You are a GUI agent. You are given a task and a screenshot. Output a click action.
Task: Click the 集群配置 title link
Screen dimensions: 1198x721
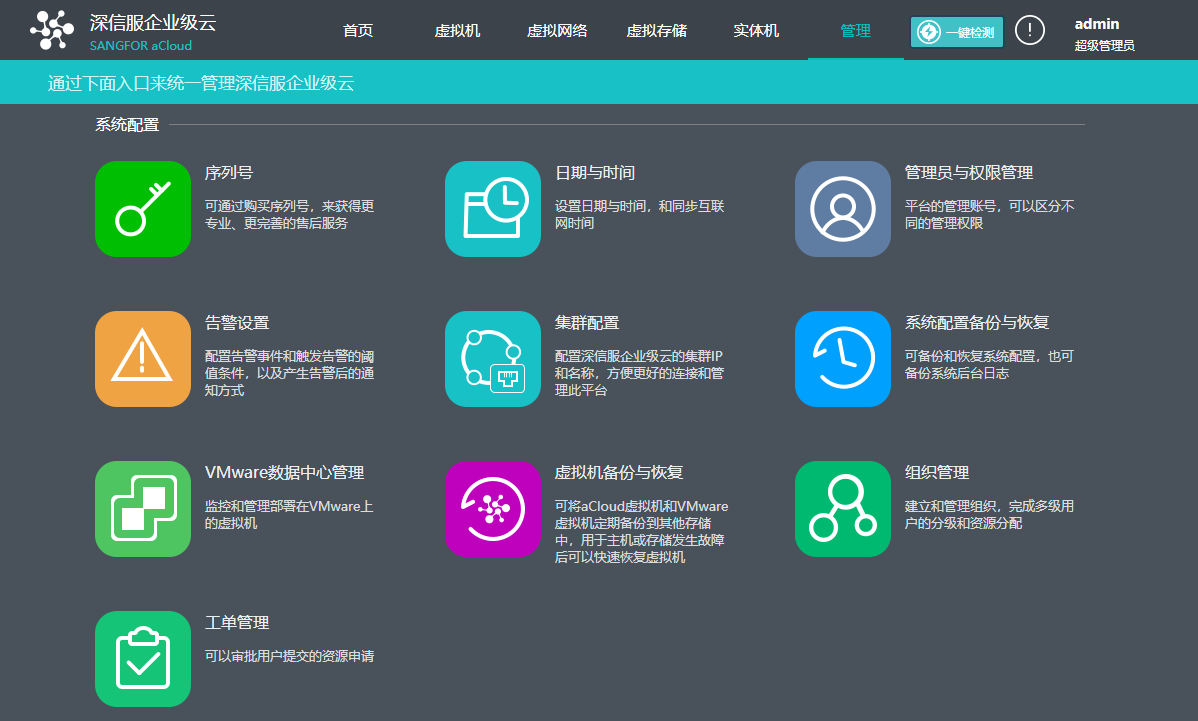pos(587,322)
